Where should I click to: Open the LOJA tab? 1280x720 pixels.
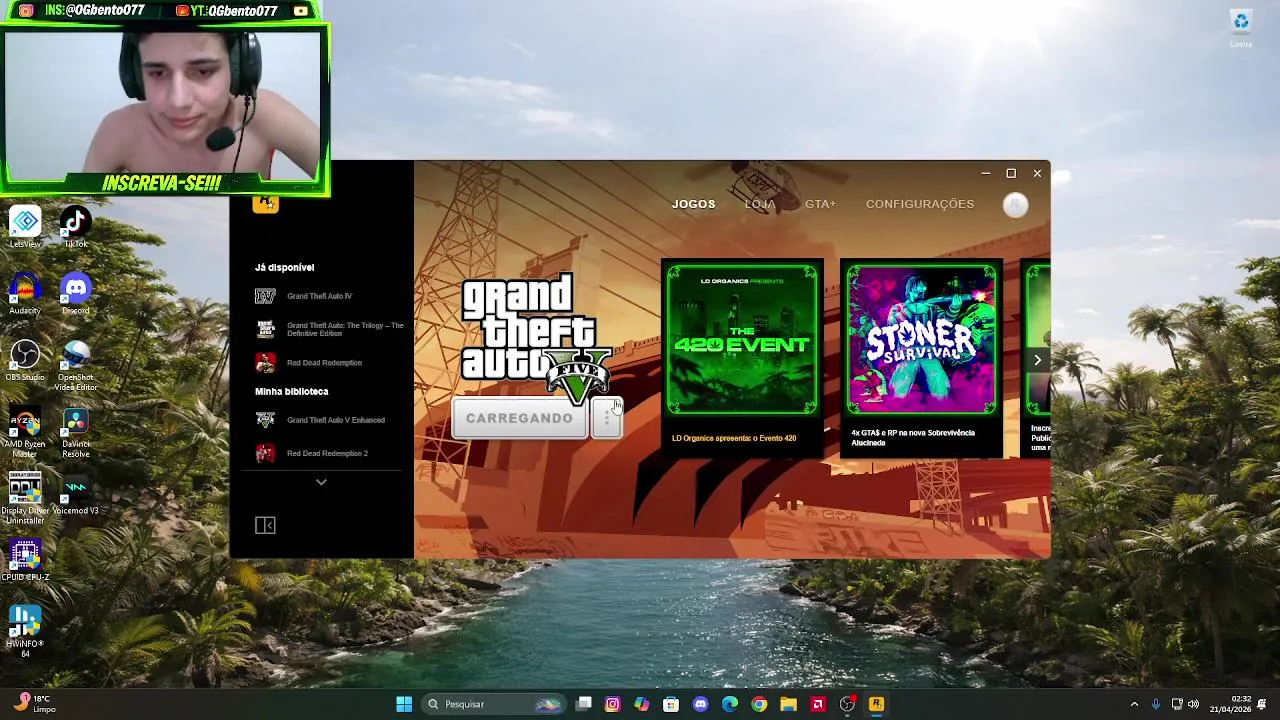pos(760,204)
